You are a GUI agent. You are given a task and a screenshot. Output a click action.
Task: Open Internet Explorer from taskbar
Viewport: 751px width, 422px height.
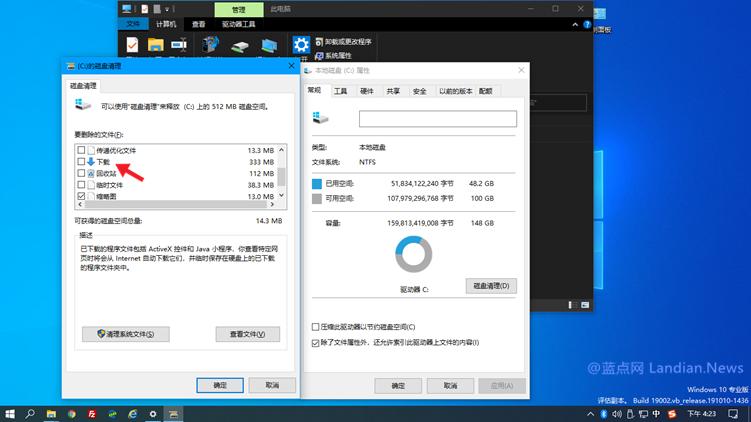pyautogui.click(x=133, y=414)
